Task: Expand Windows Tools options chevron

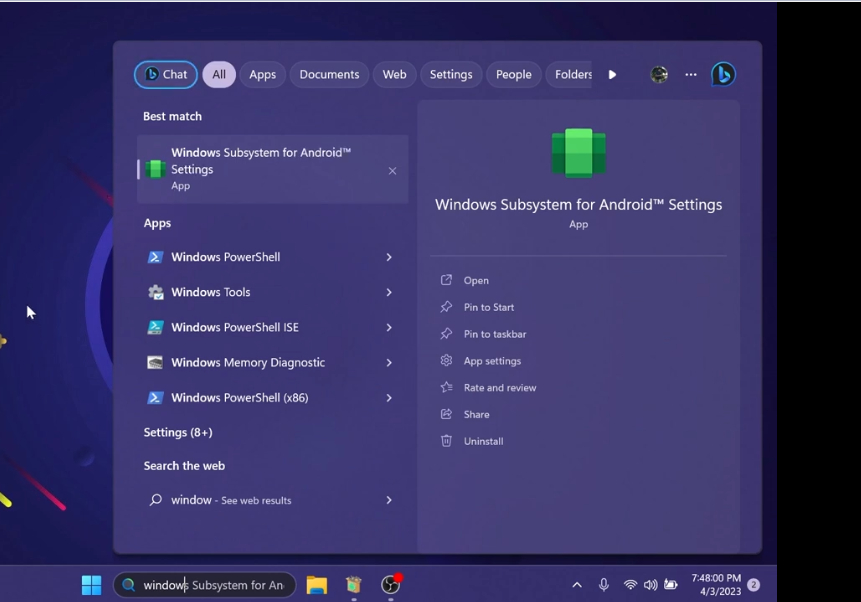Action: pos(389,292)
